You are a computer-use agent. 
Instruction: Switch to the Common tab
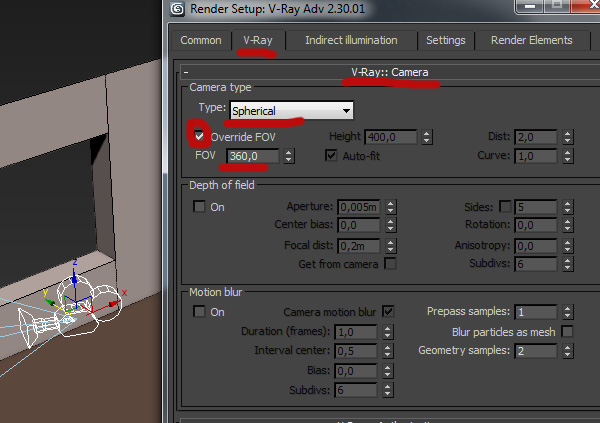pyautogui.click(x=201, y=40)
